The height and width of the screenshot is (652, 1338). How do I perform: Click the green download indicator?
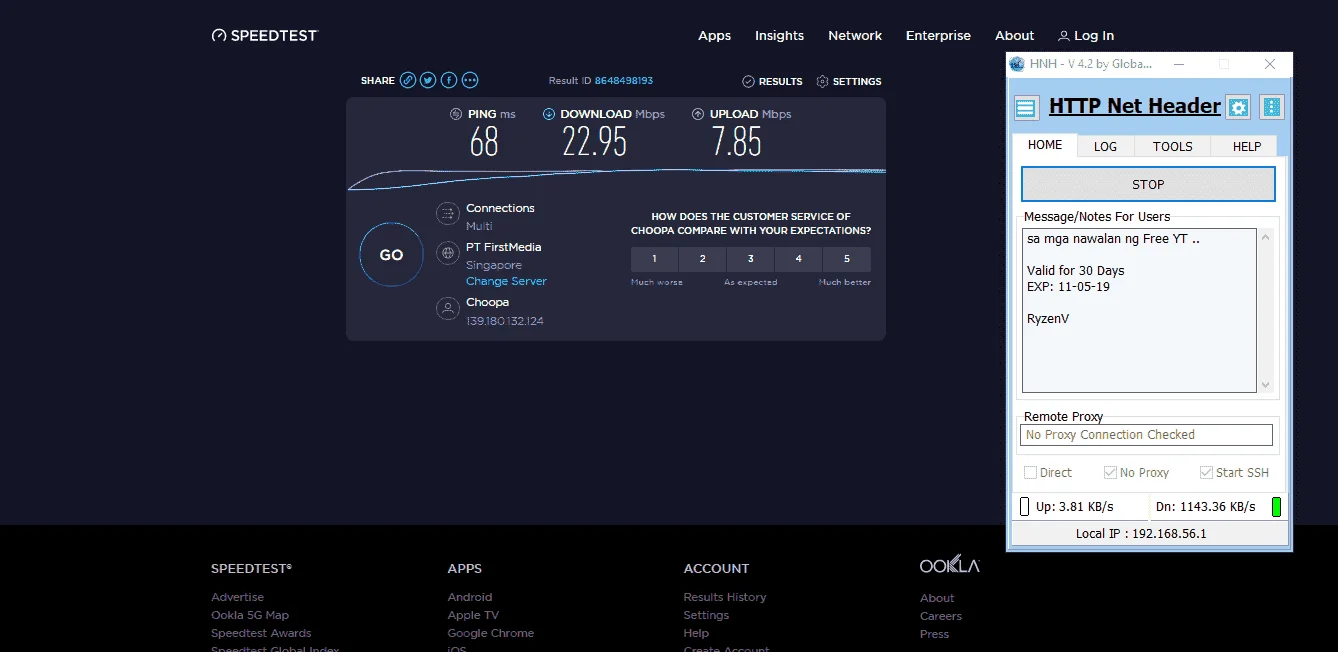(x=1277, y=507)
